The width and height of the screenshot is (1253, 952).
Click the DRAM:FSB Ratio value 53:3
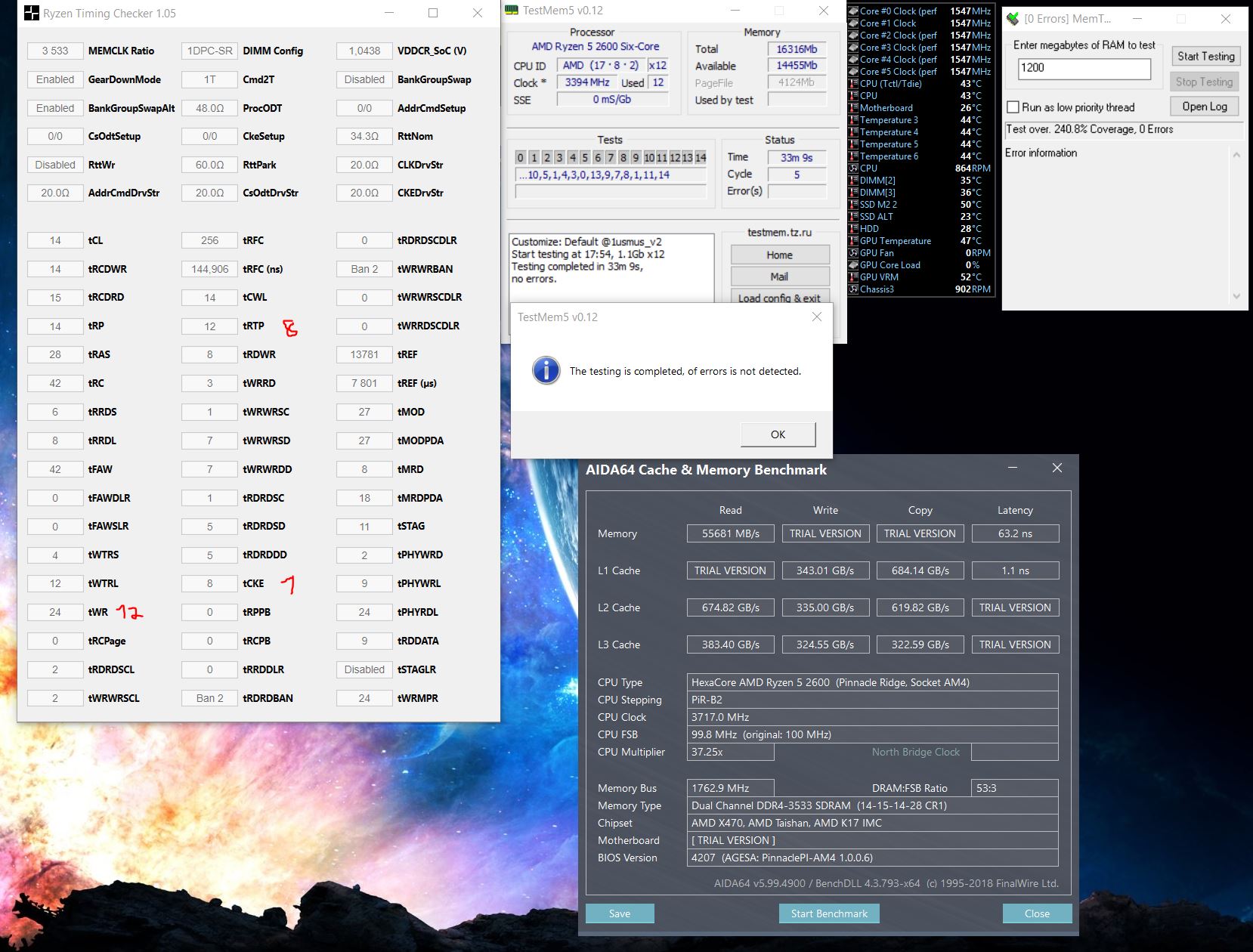[1015, 788]
